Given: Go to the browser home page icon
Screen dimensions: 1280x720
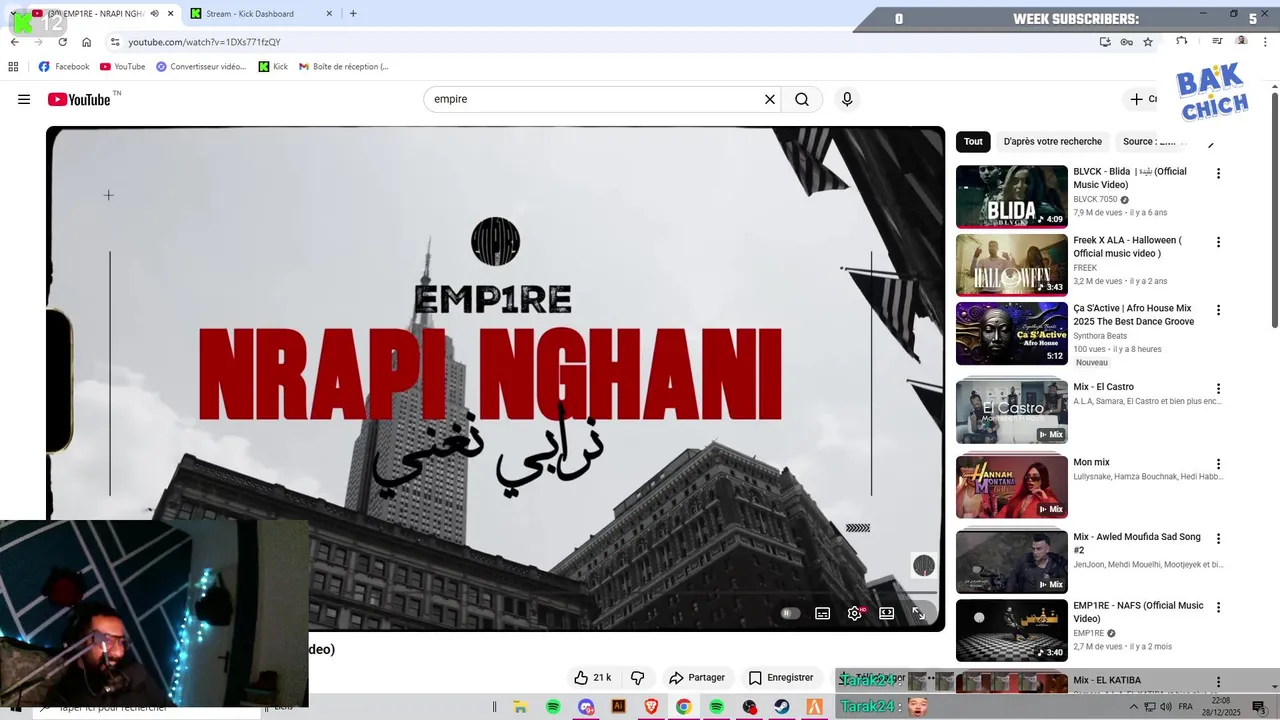Looking at the screenshot, I should [86, 42].
